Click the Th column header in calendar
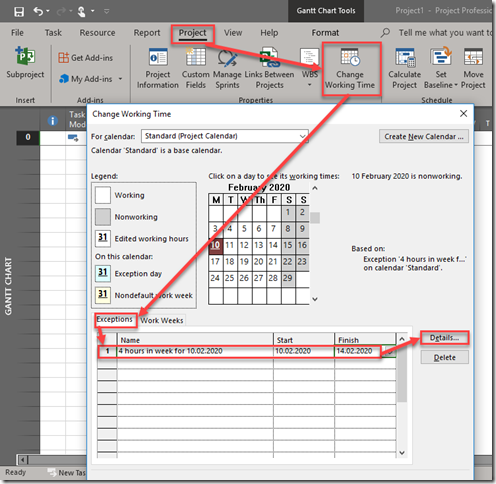 click(x=260, y=200)
